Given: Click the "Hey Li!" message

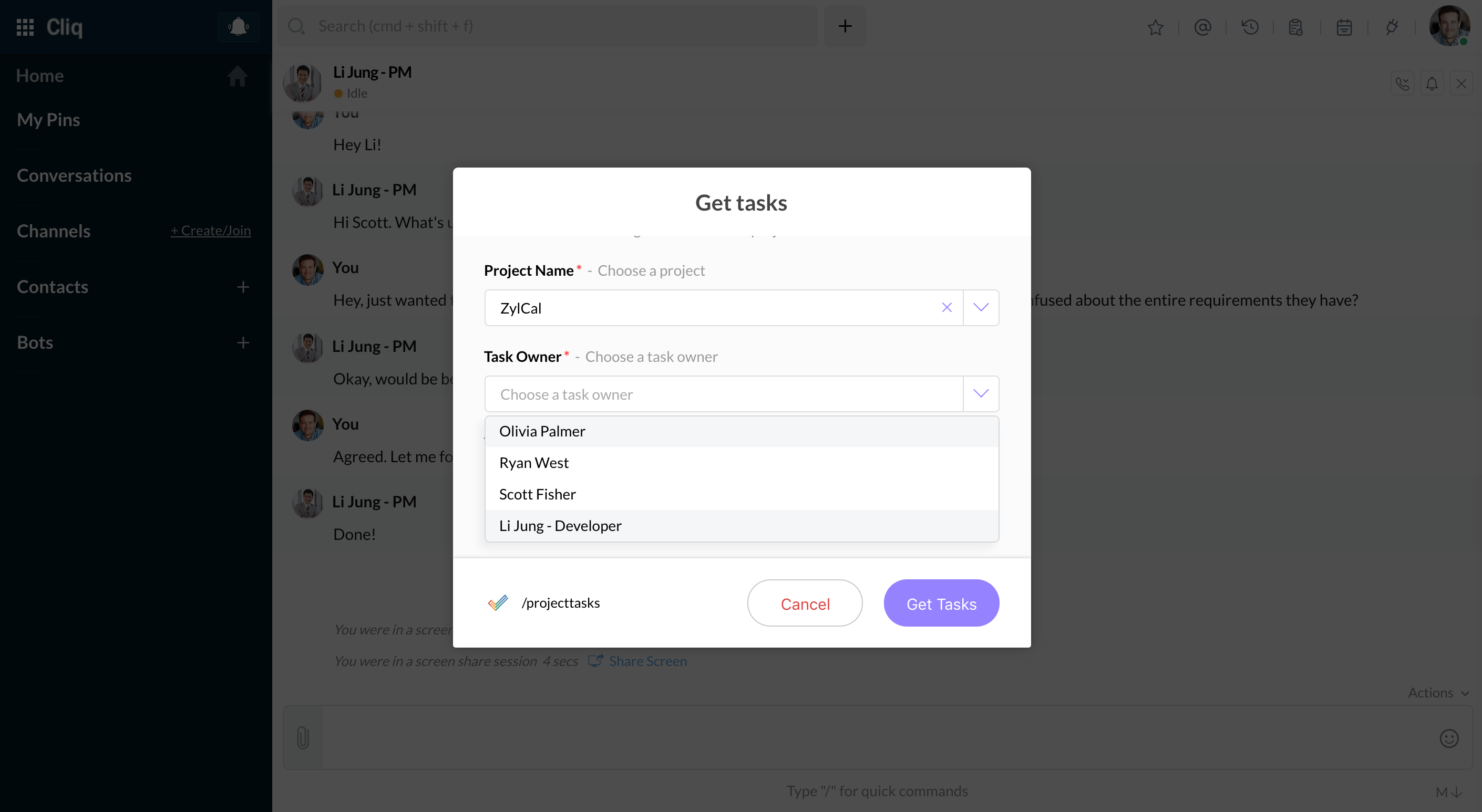Looking at the screenshot, I should coord(357,144).
